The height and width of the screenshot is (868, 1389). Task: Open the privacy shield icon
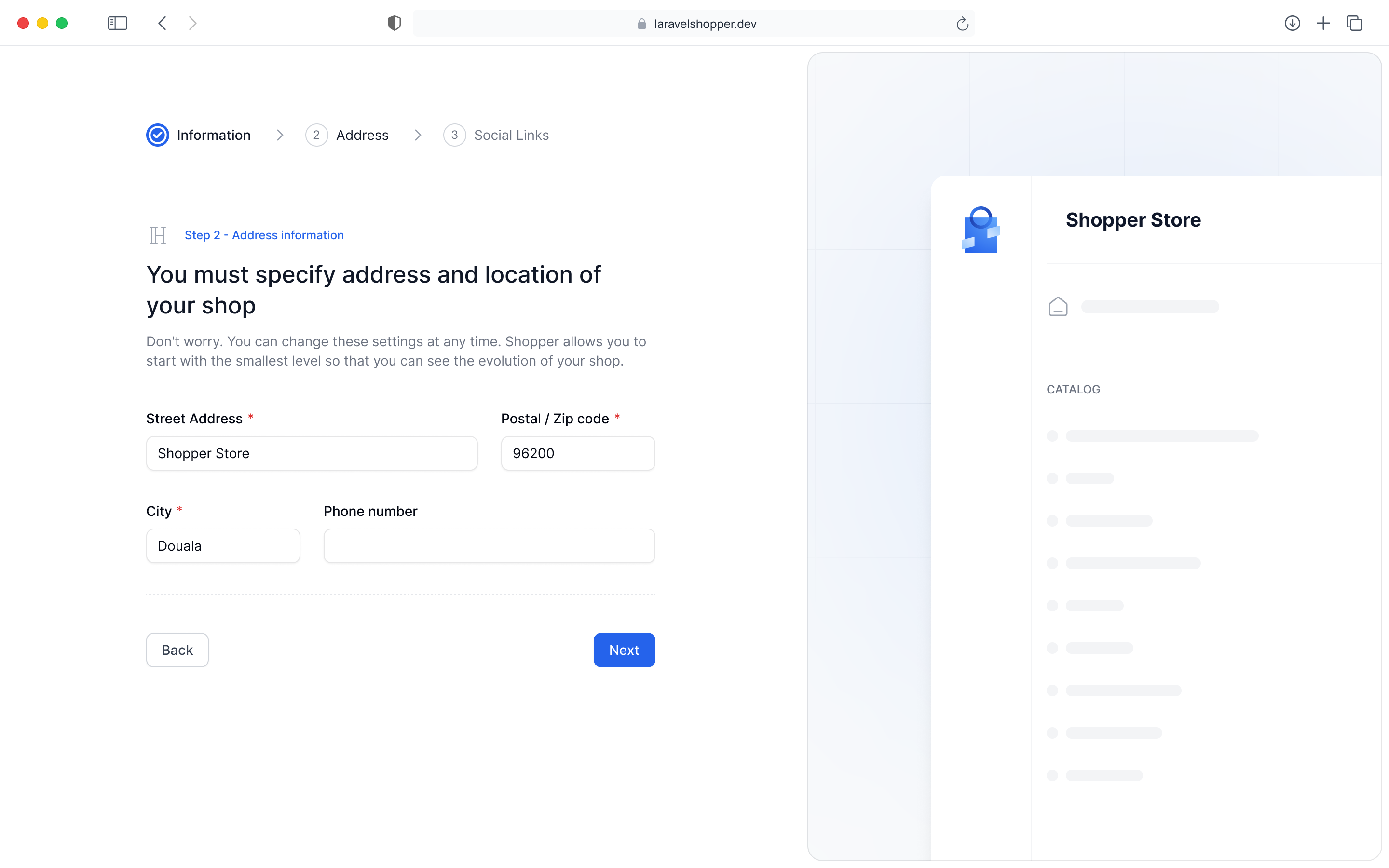pos(394,23)
